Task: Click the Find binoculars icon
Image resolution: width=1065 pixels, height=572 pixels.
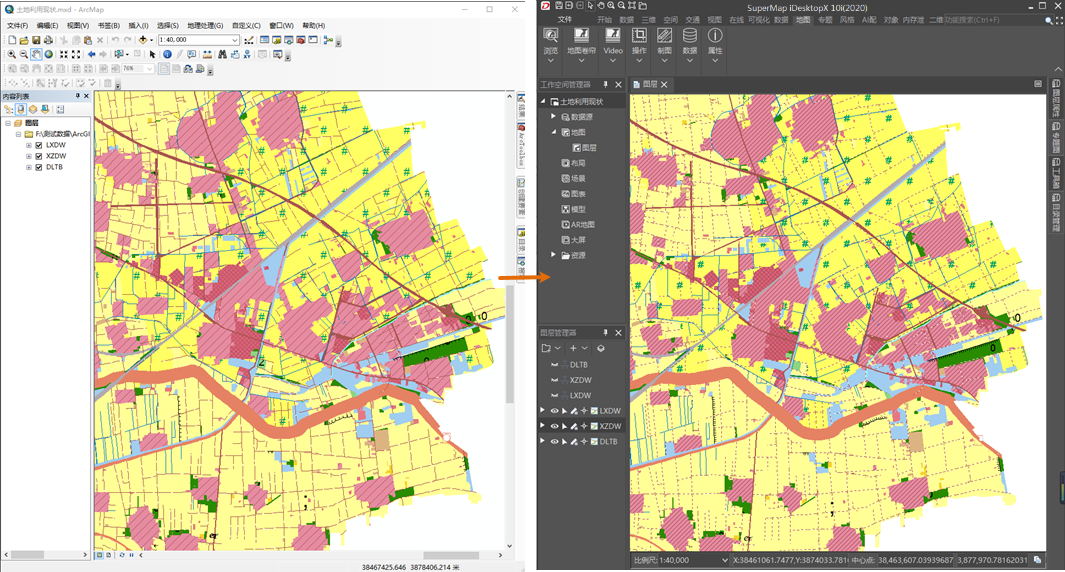Action: coord(222,54)
